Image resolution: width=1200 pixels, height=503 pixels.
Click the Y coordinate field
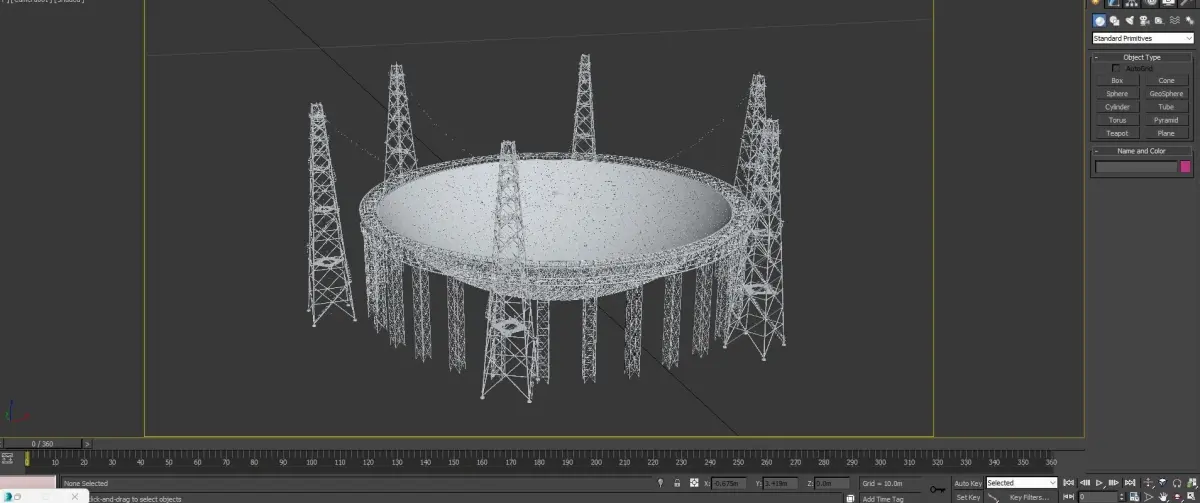[780, 483]
